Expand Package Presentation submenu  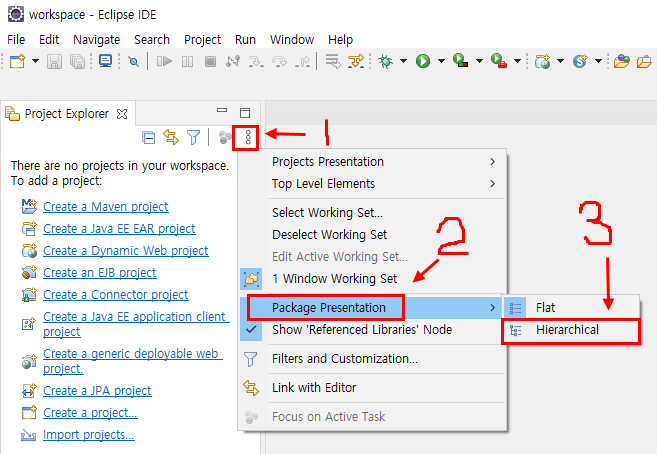point(372,308)
